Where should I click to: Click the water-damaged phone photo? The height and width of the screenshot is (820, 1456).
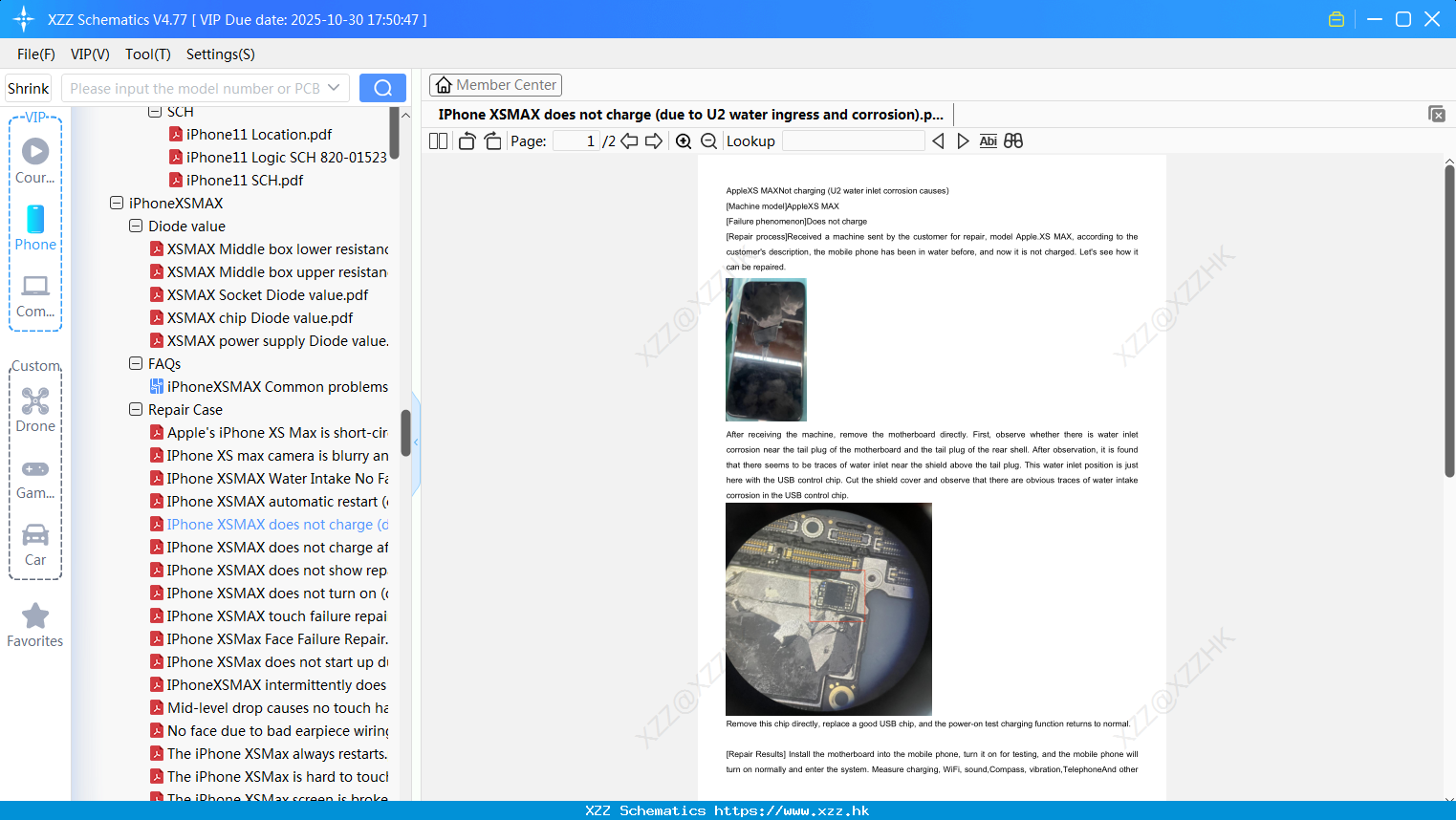(x=766, y=350)
